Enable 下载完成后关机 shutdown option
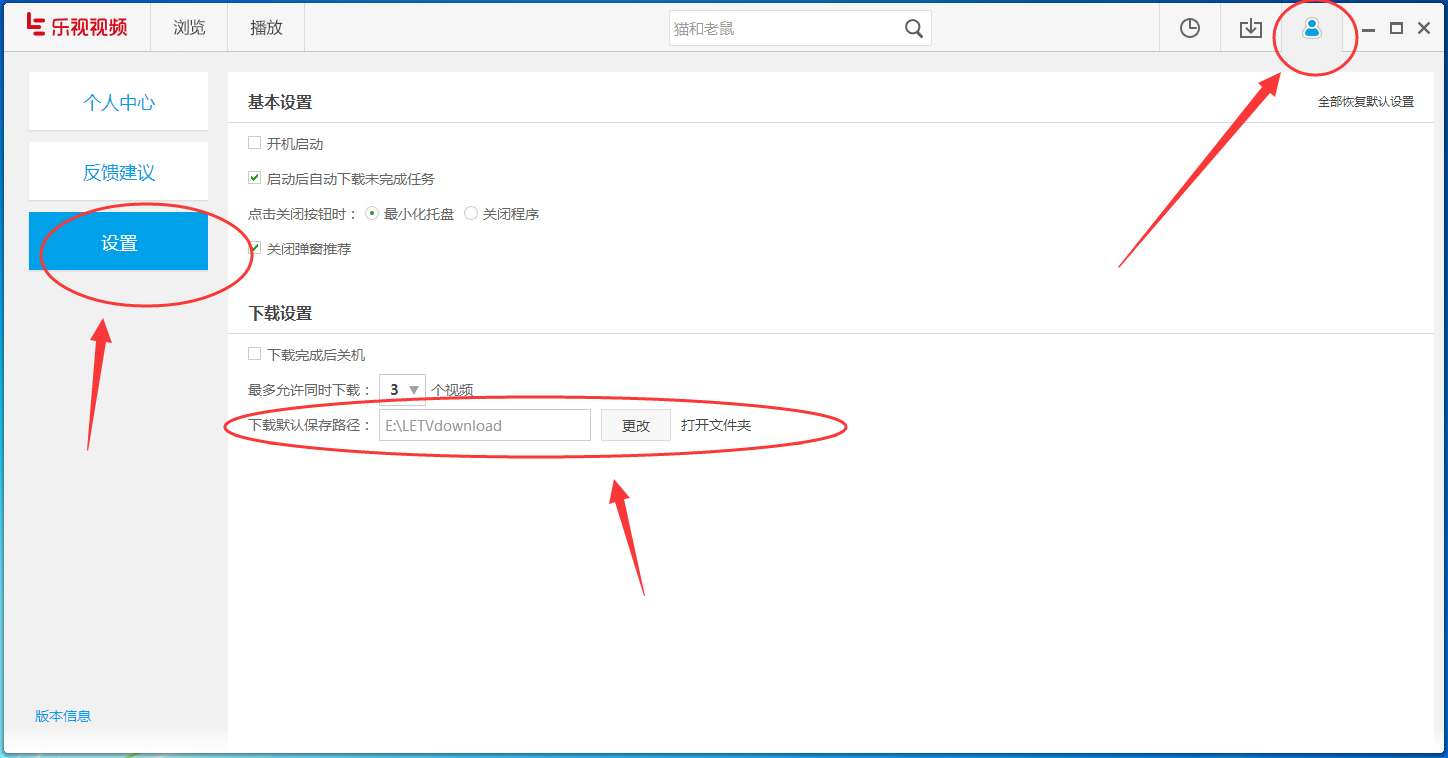 (254, 353)
